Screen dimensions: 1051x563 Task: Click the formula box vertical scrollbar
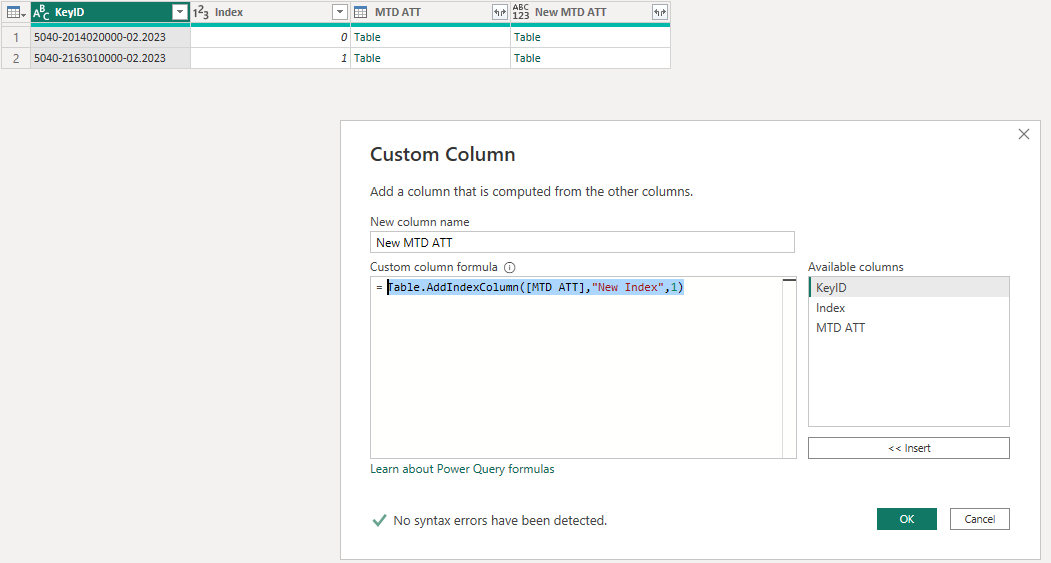tap(790, 367)
